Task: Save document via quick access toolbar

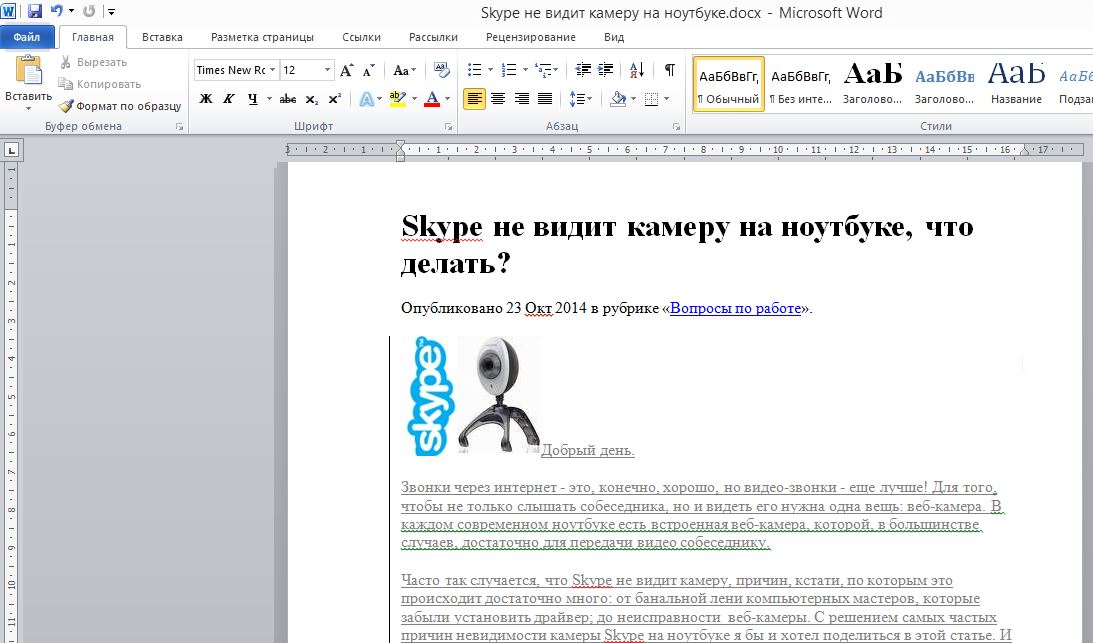Action: click(34, 11)
